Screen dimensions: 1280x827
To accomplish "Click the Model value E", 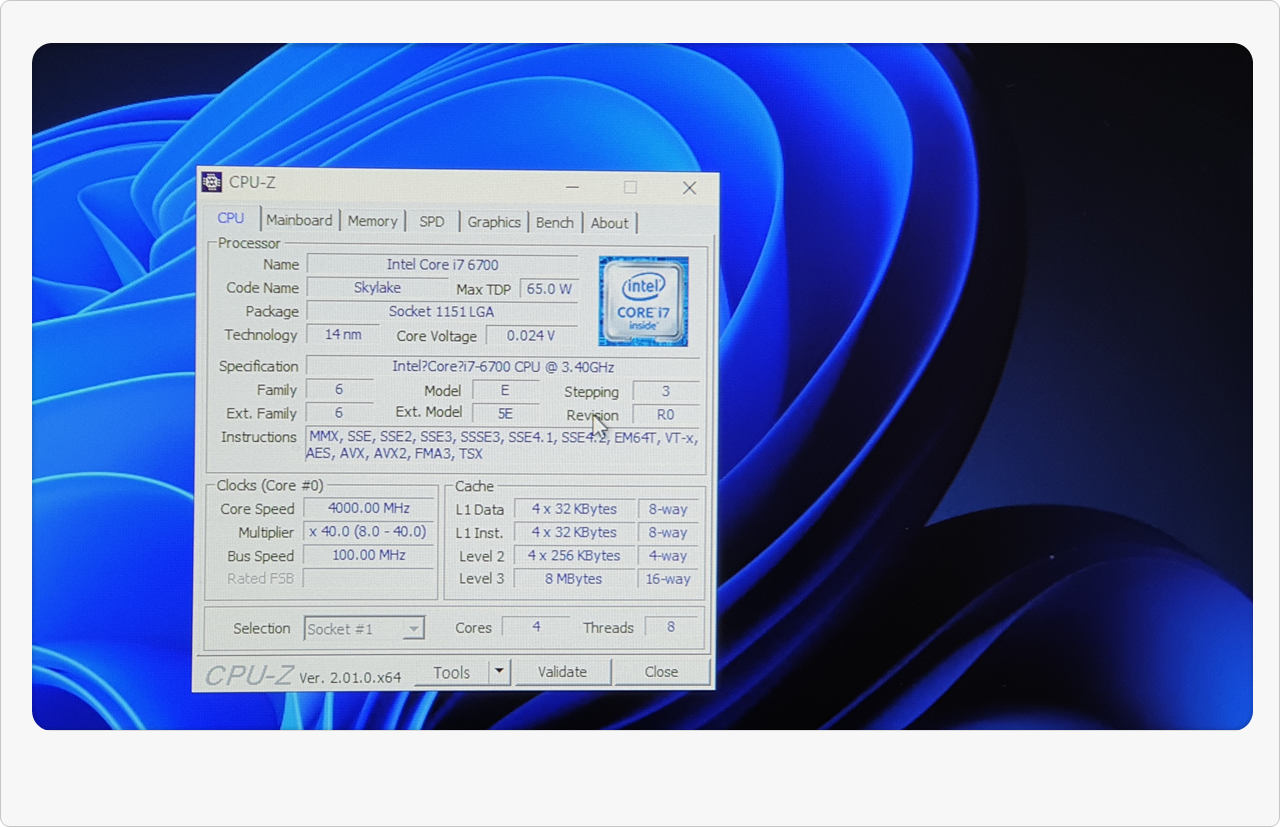I will point(505,391).
